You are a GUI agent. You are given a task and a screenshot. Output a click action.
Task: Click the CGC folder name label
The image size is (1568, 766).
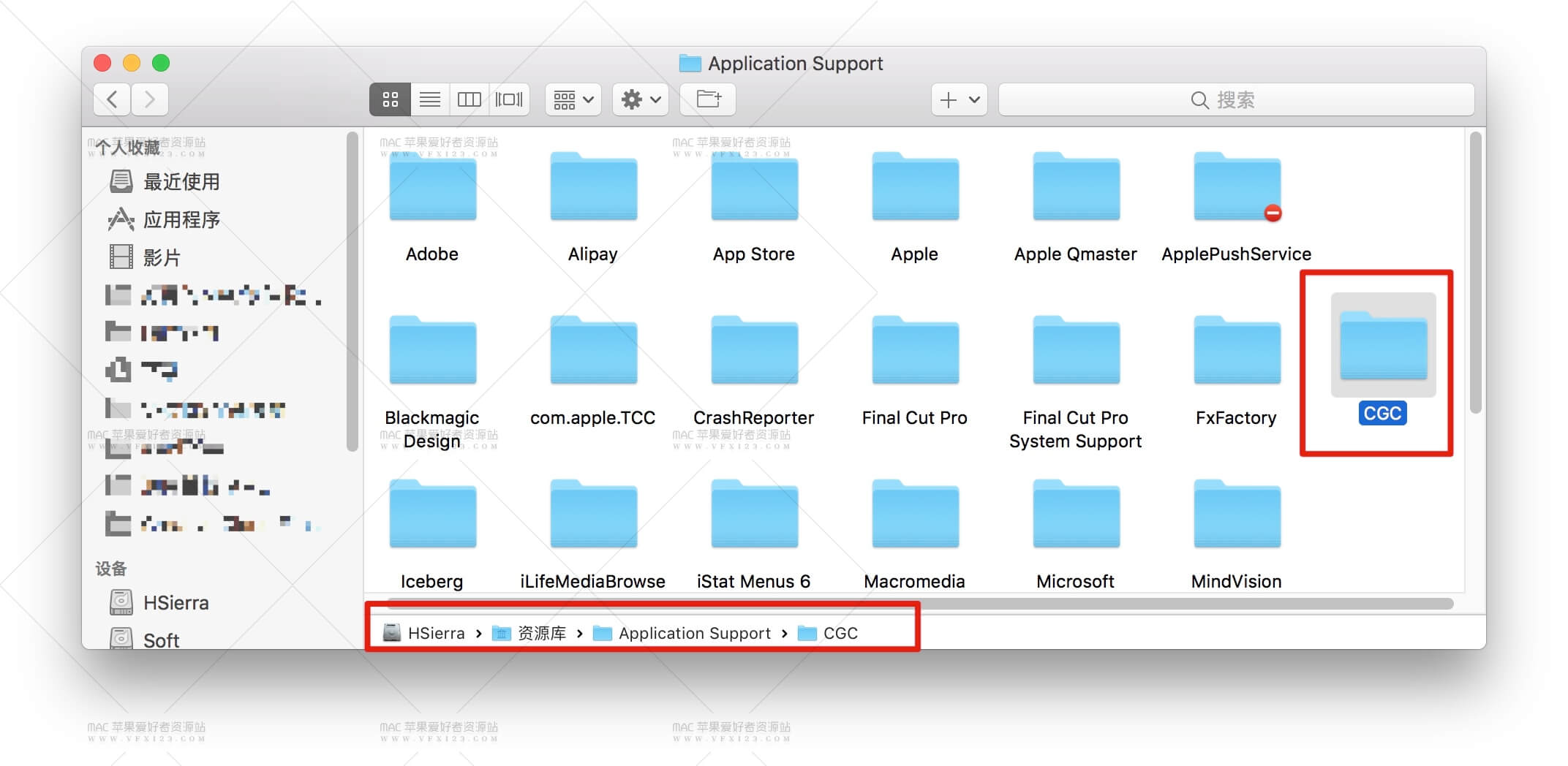click(x=1383, y=414)
